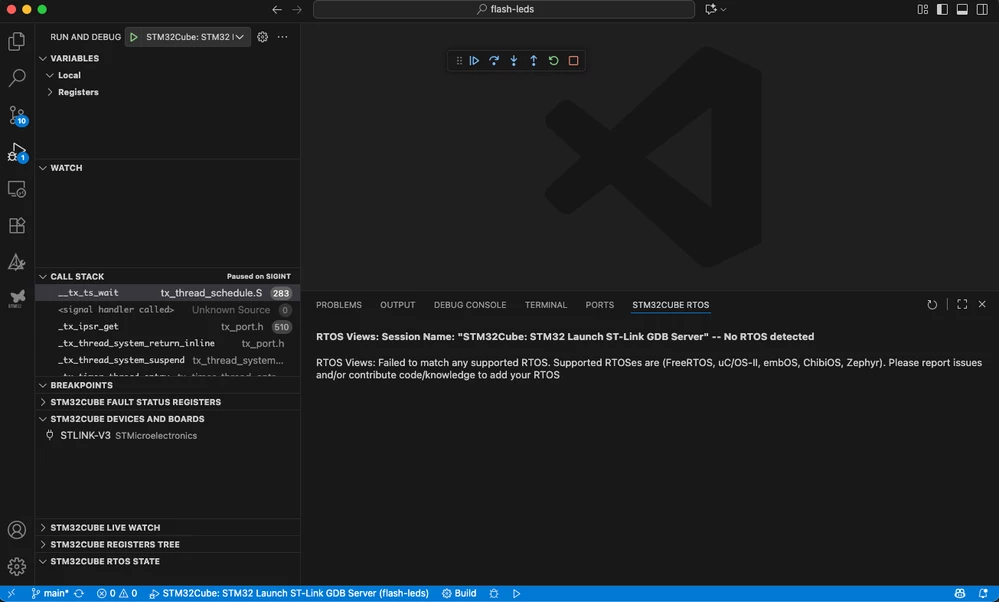Select _tx_thread_system_return_inline stack frame
999x602 pixels.
pyautogui.click(x=168, y=343)
